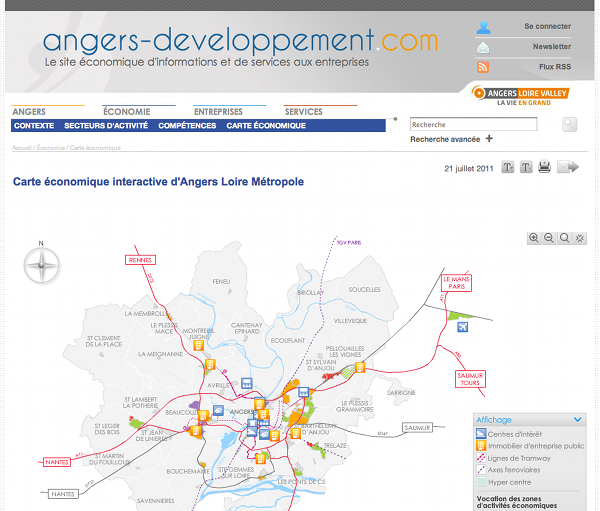
Task: Click the map zoom-in magnifier icon
Action: [x=534, y=238]
